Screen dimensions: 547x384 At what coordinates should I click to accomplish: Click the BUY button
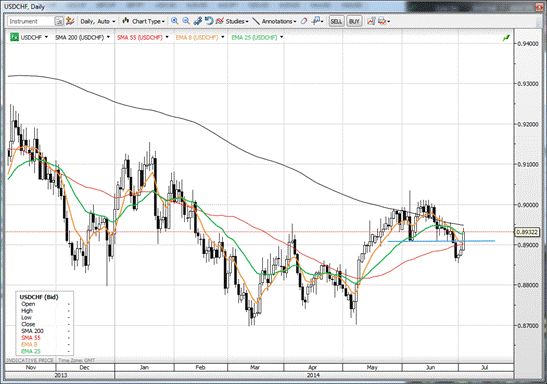click(354, 21)
